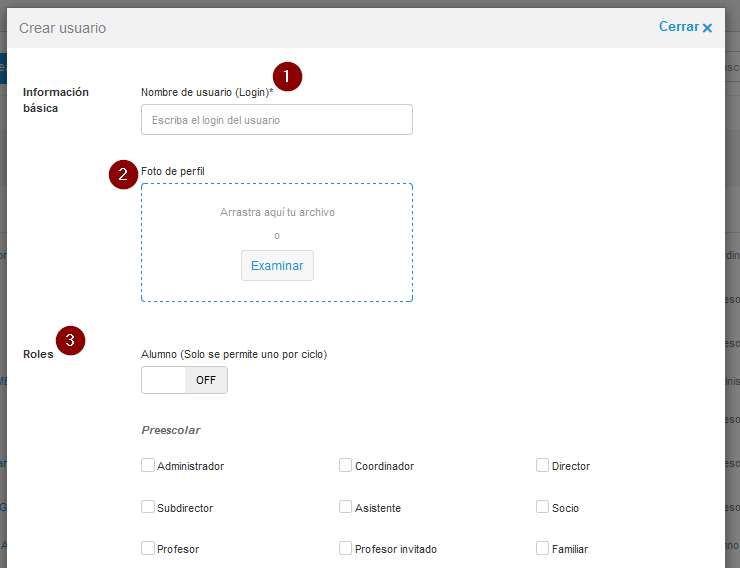Click the Crear usuario dialog title
Image resolution: width=740 pixels, height=568 pixels.
click(62, 28)
